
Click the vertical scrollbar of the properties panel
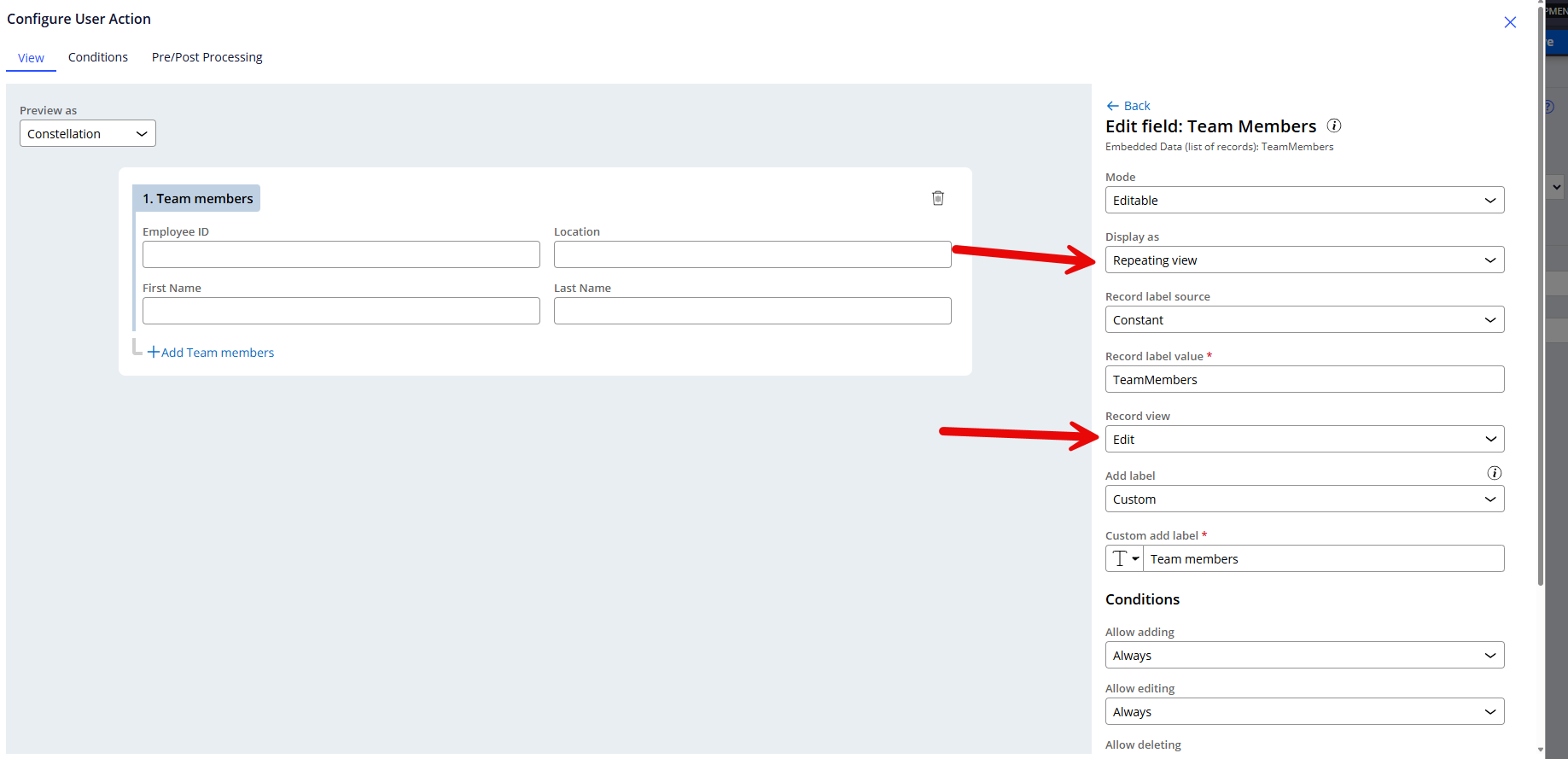pos(1540,295)
